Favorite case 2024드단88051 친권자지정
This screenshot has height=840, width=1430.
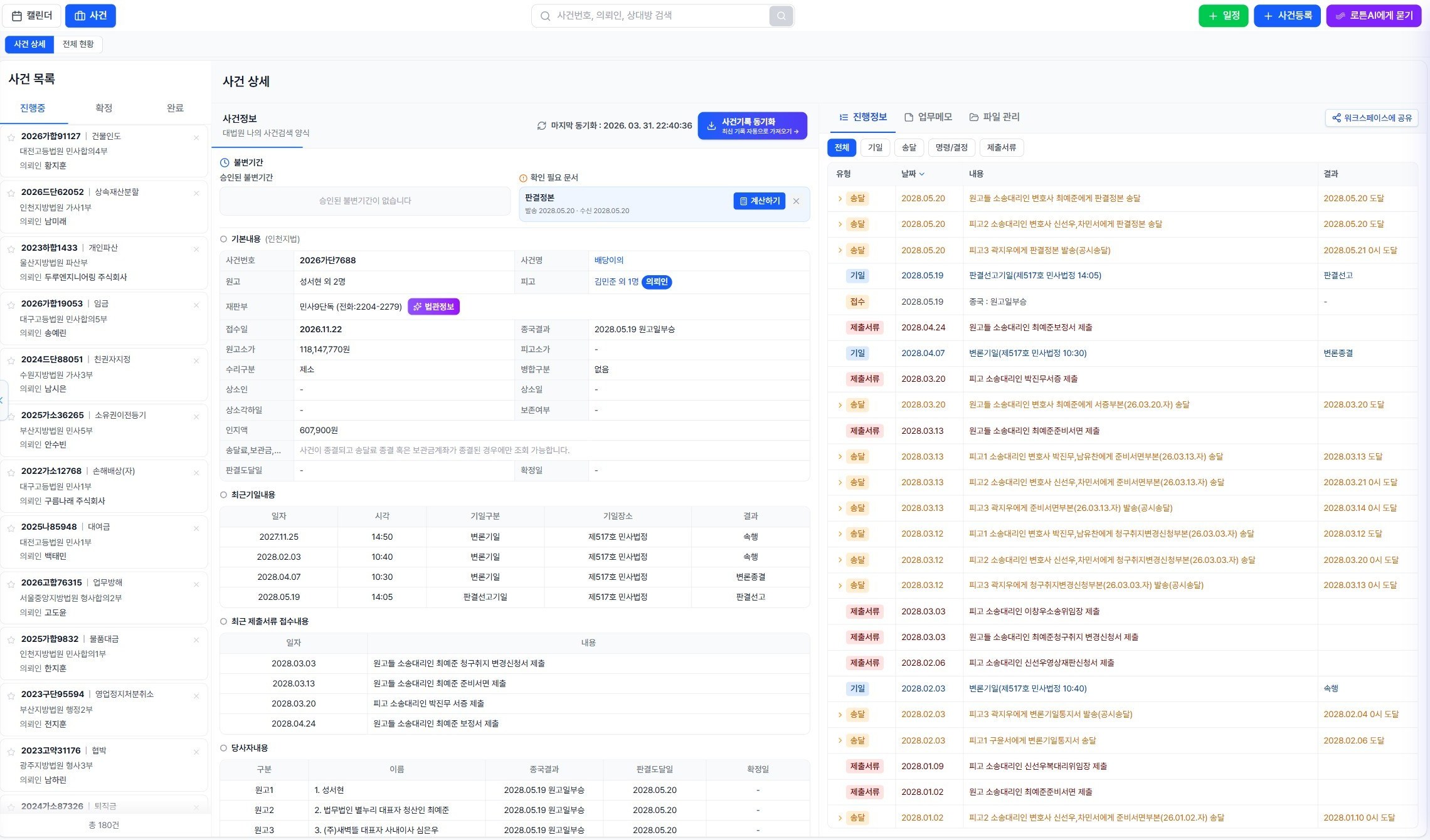[x=11, y=360]
